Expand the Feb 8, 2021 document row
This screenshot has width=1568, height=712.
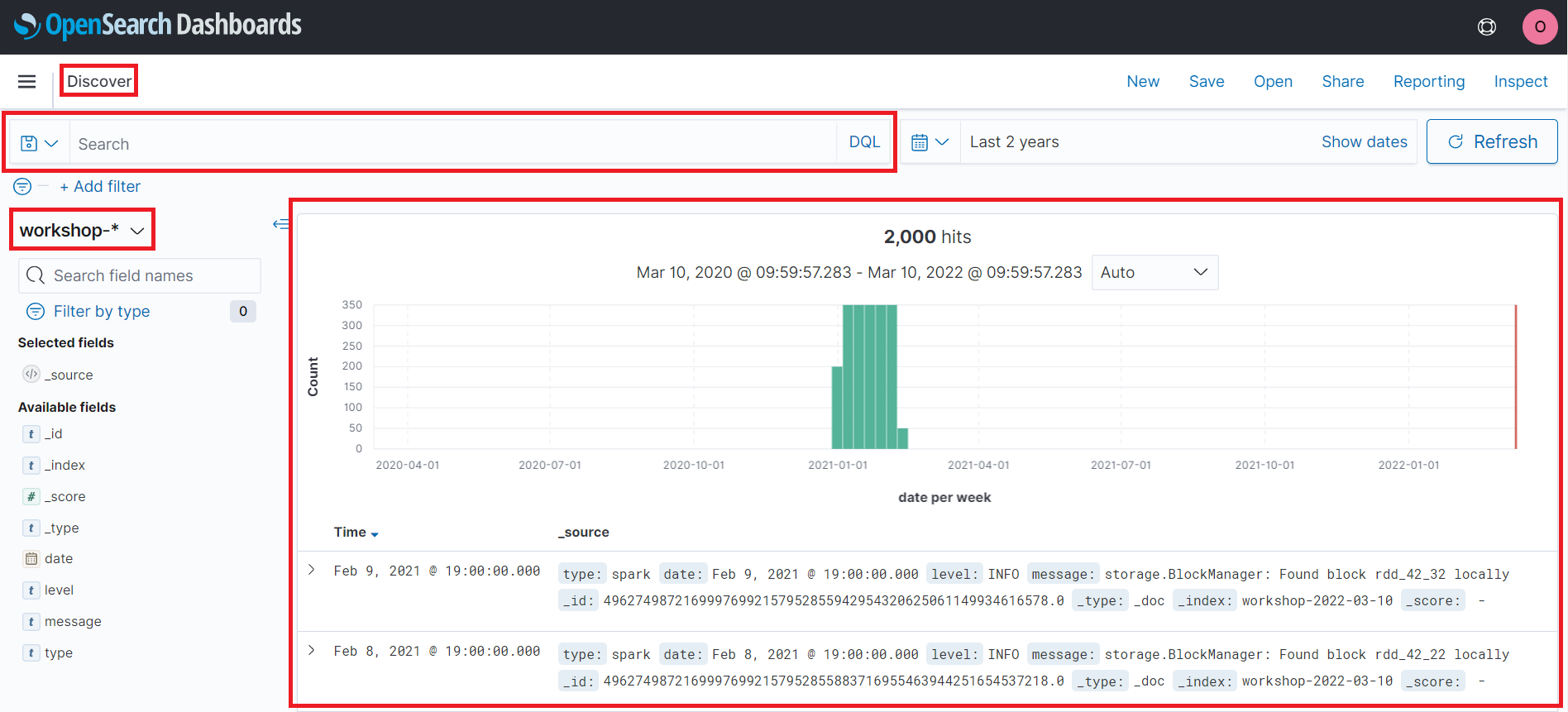coord(312,650)
